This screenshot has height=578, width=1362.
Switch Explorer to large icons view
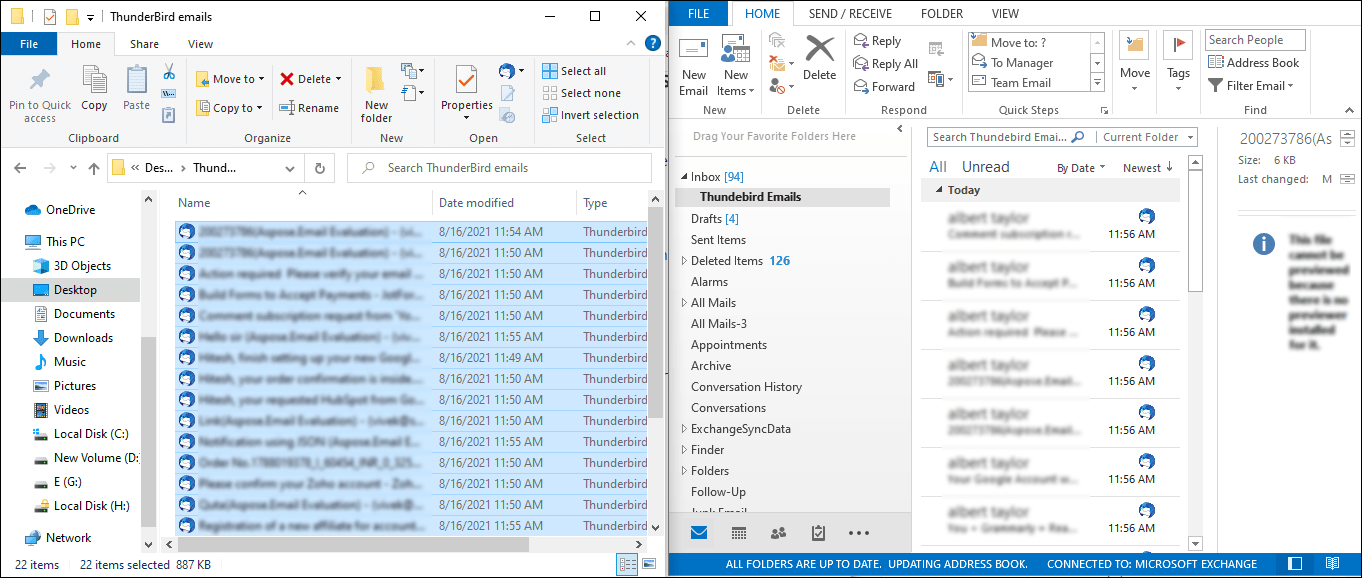(x=651, y=565)
